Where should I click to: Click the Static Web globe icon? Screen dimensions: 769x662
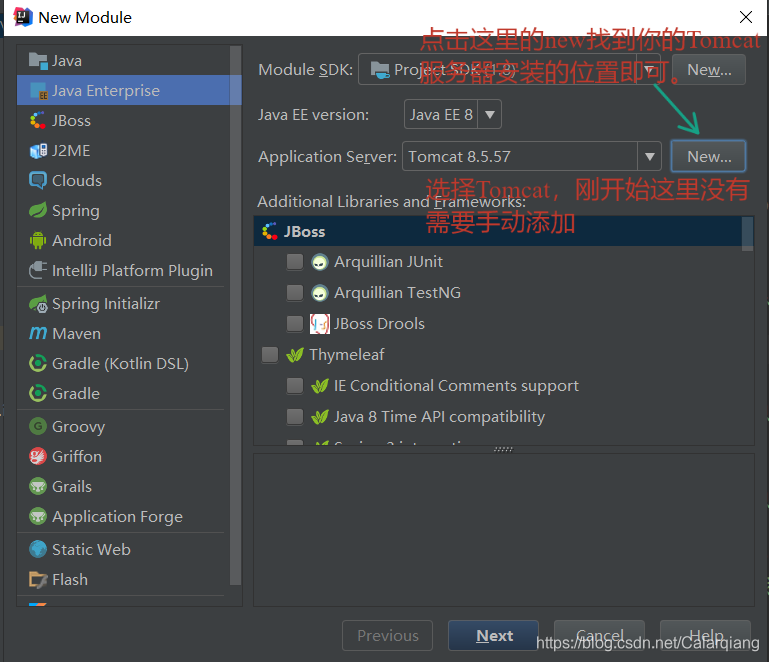point(38,550)
